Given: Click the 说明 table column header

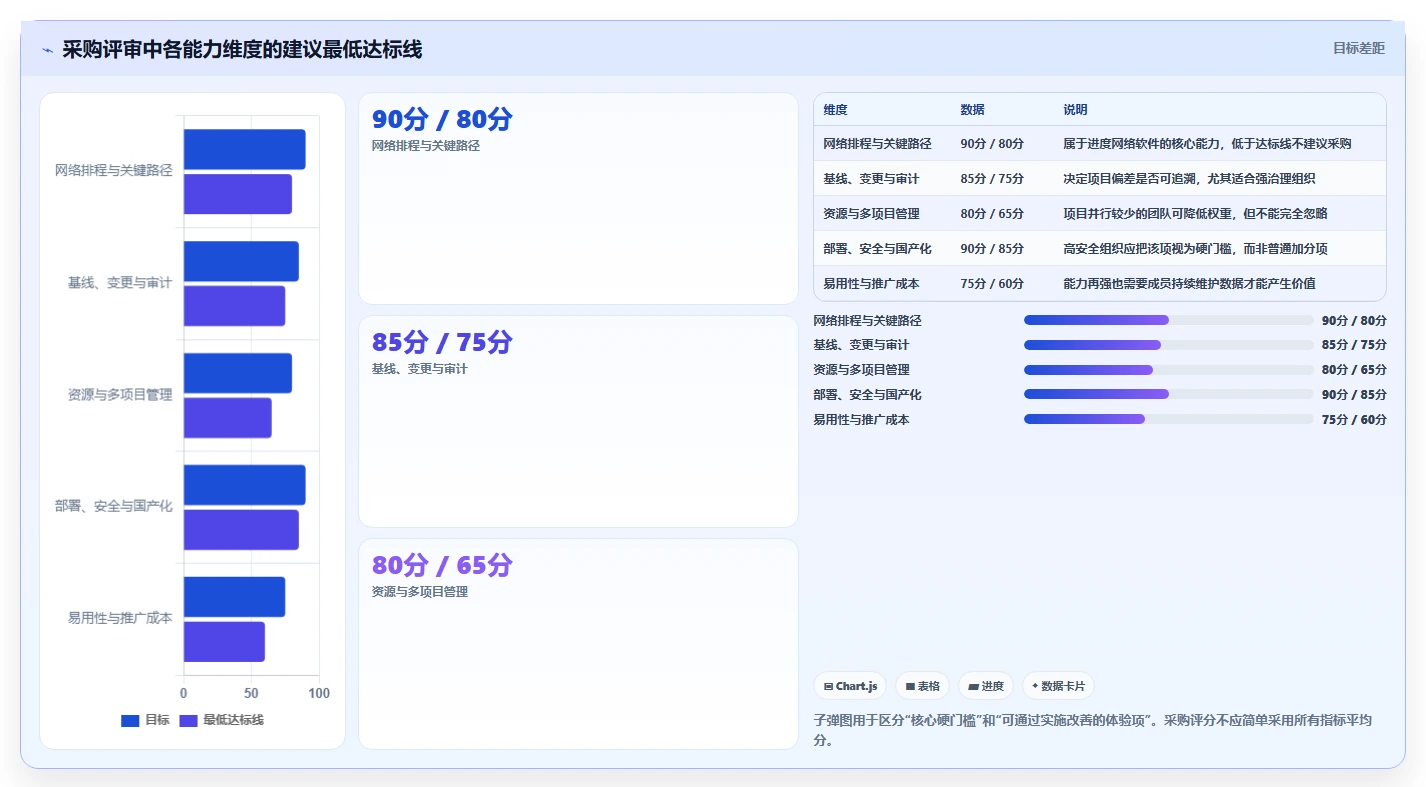Looking at the screenshot, I should pyautogui.click(x=1075, y=110).
